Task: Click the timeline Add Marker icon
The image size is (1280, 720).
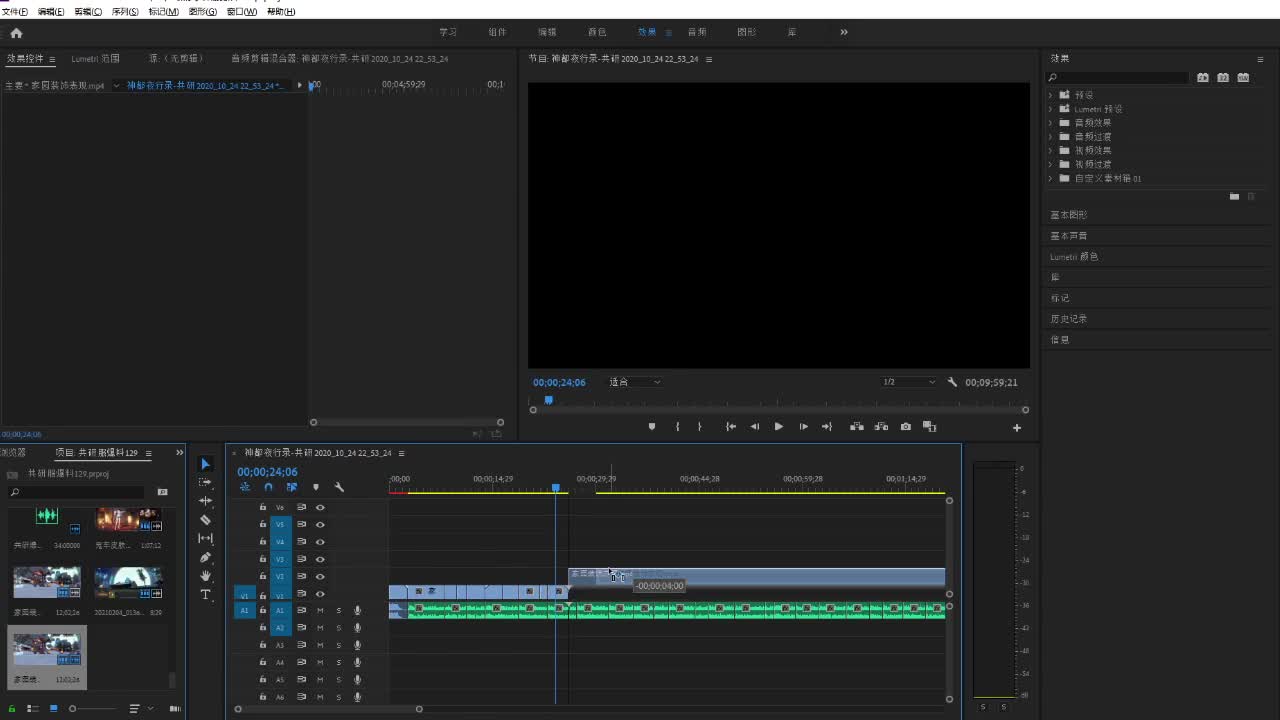Action: tap(316, 487)
